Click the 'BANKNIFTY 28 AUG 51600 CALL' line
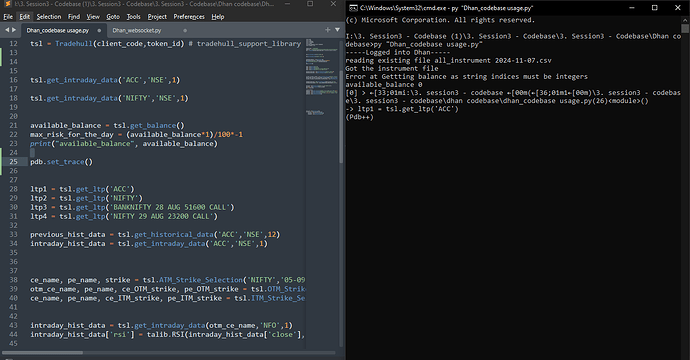 132,207
